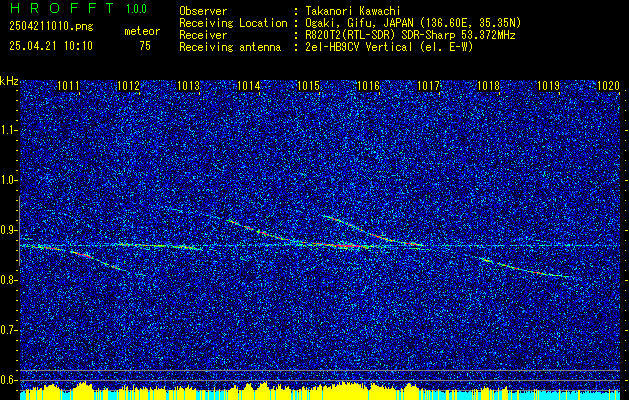629x400 pixels.
Task: Click R820T2(RTL-SDR) SDR-Sharp 53.372MHz text
Action: (x=410, y=35)
